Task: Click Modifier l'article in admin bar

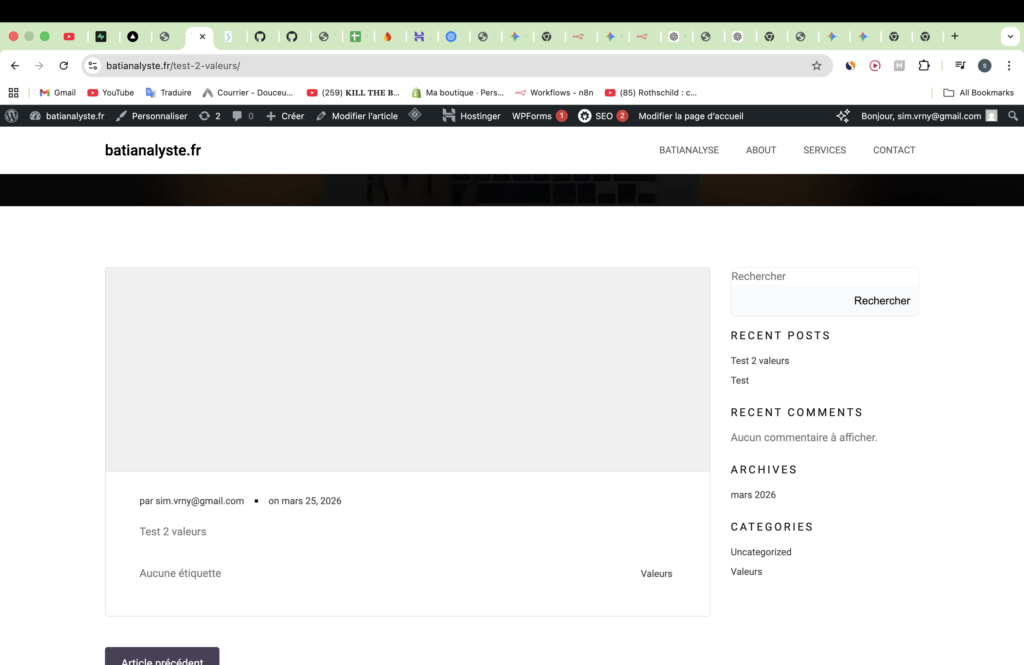Action: [x=357, y=116]
